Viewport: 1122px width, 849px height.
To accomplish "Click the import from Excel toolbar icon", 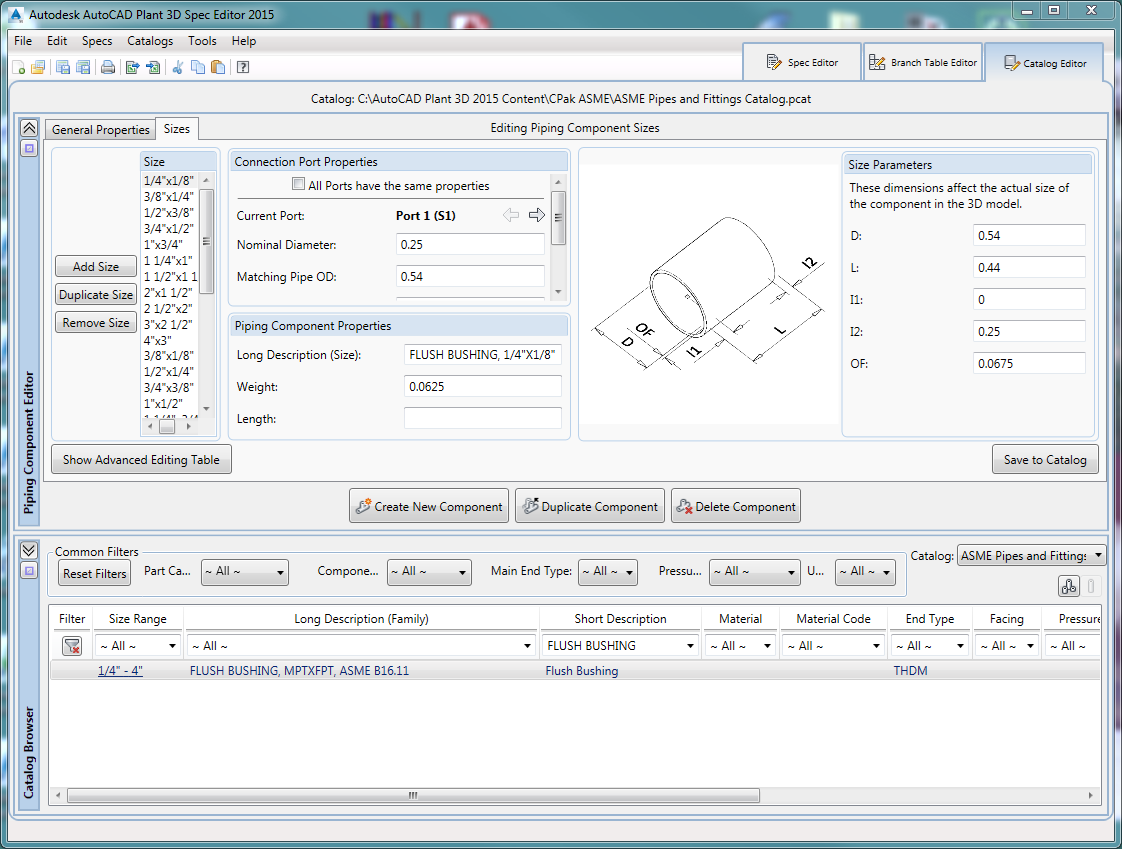I will click(x=152, y=67).
